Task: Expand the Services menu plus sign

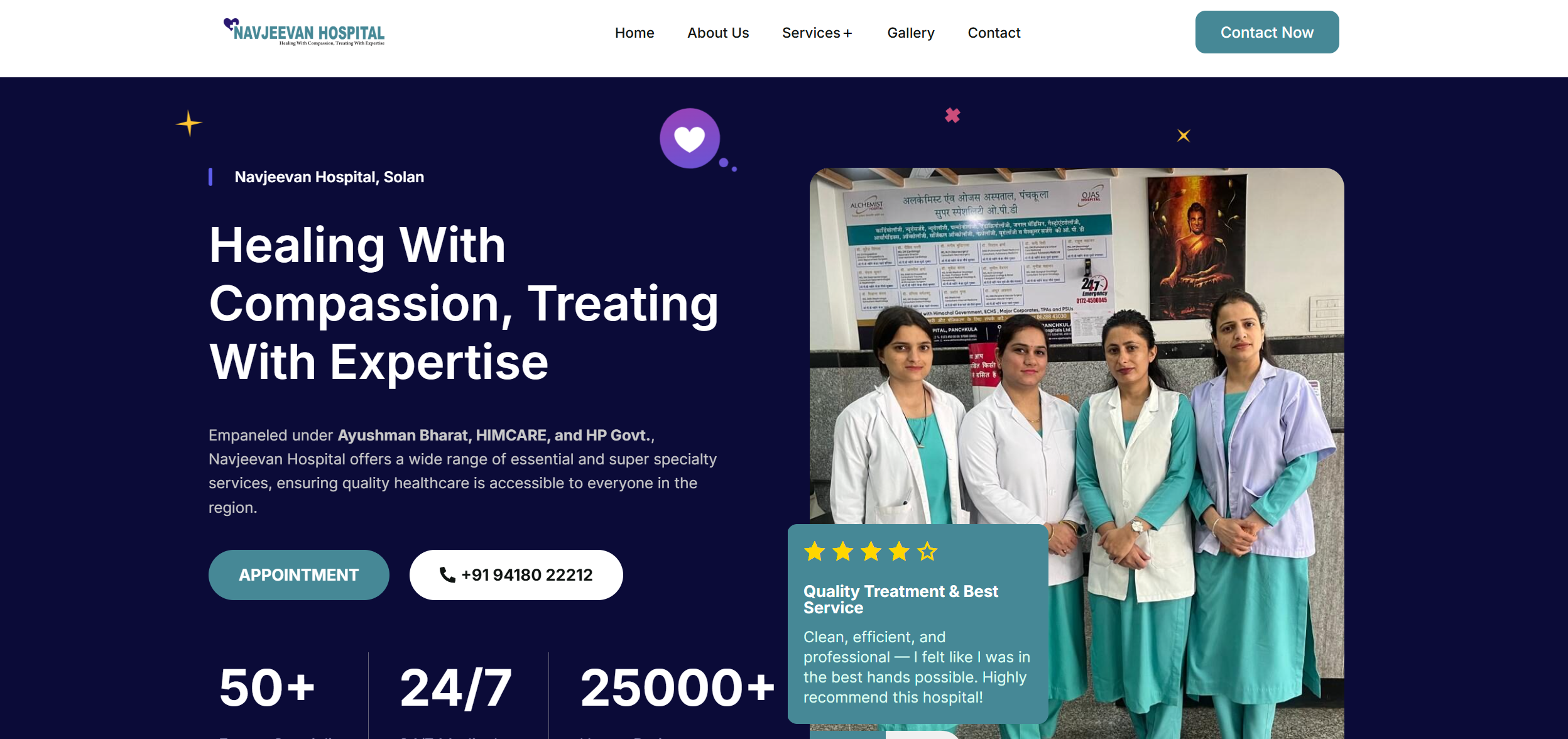Action: (x=847, y=33)
